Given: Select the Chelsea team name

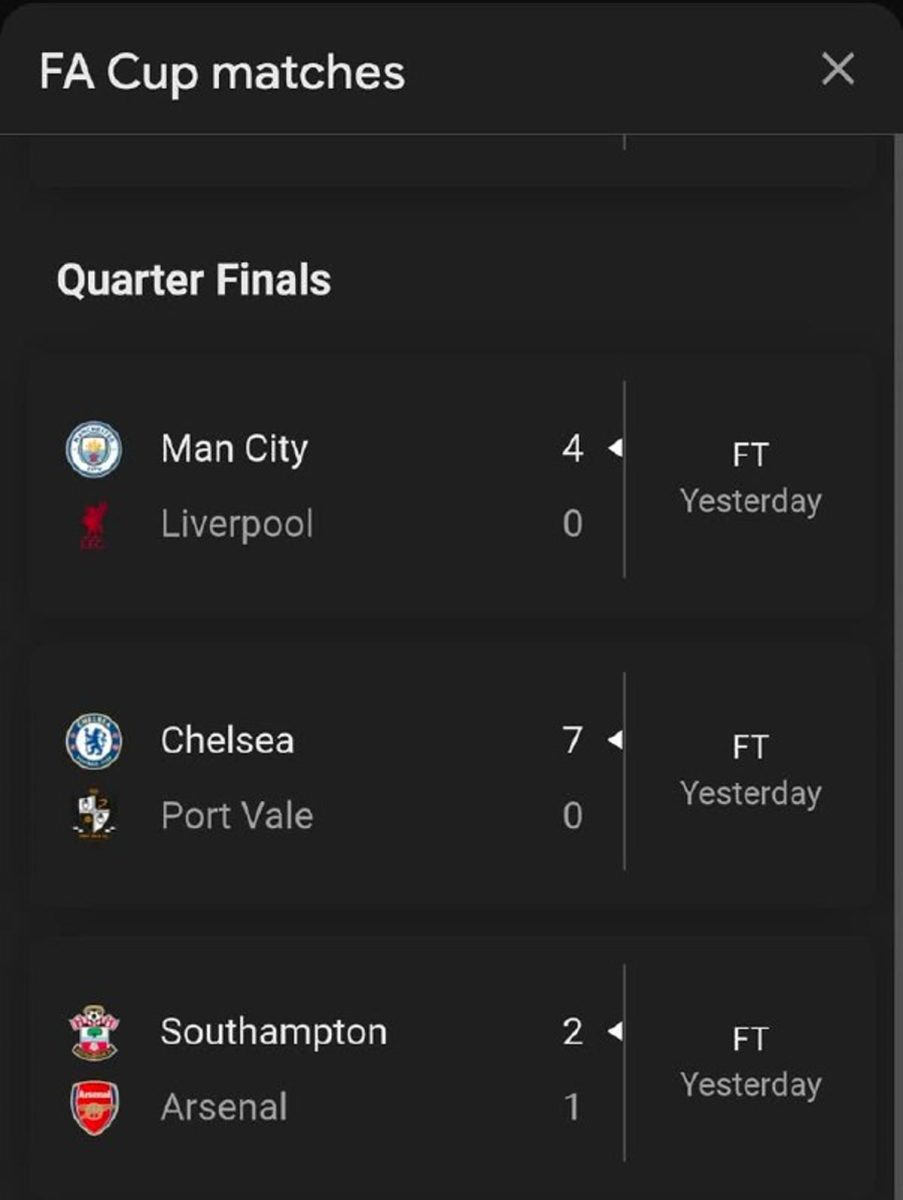Looking at the screenshot, I should coord(227,741).
